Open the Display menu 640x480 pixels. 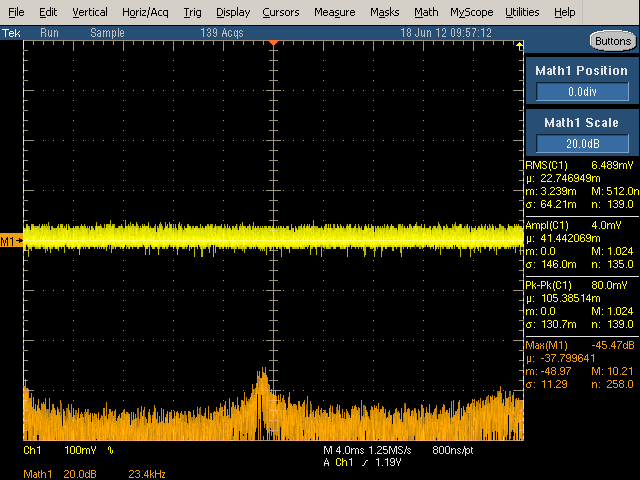point(233,12)
